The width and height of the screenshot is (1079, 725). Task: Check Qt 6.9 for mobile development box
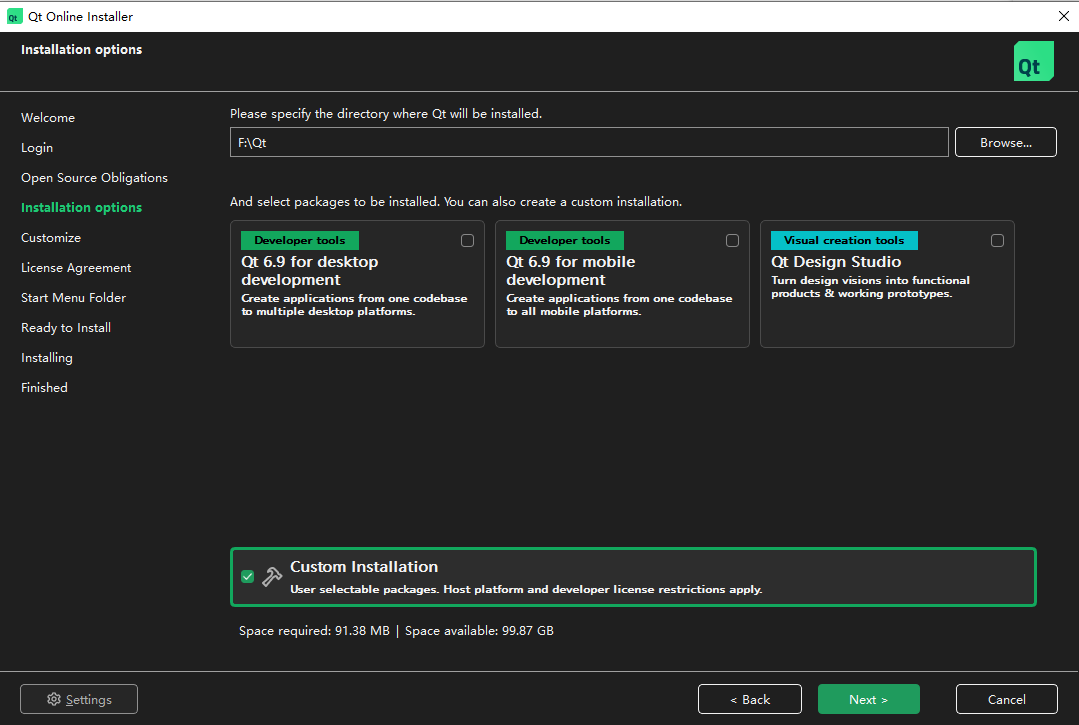732,241
